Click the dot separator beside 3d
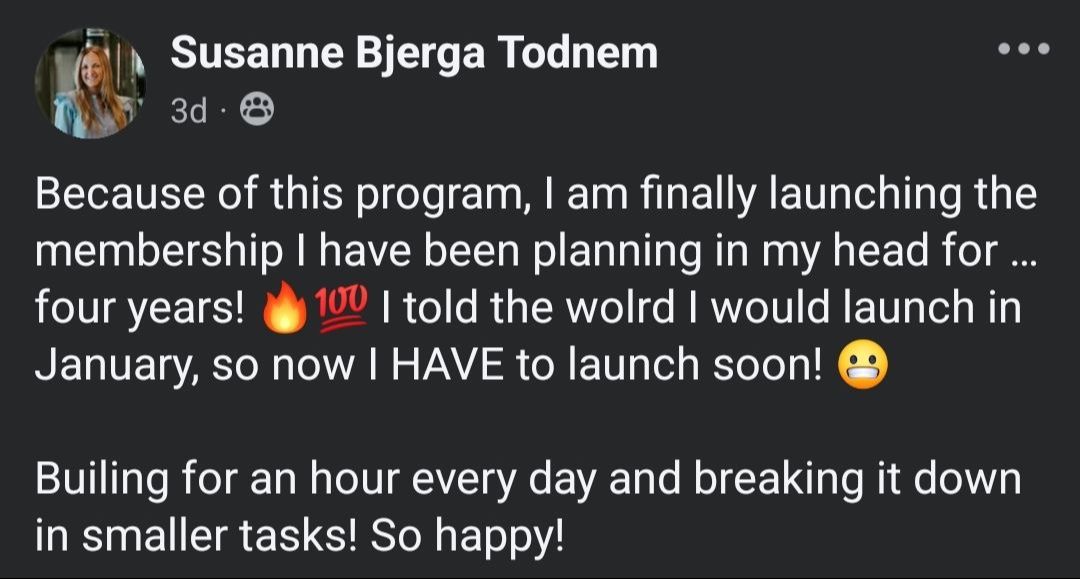 222,110
